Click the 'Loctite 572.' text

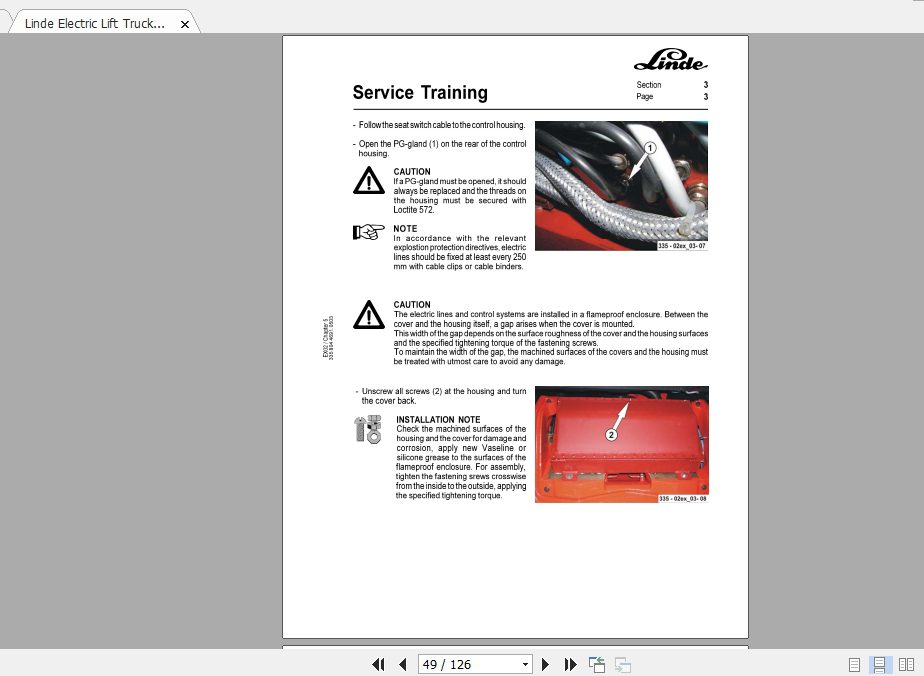[x=414, y=210]
